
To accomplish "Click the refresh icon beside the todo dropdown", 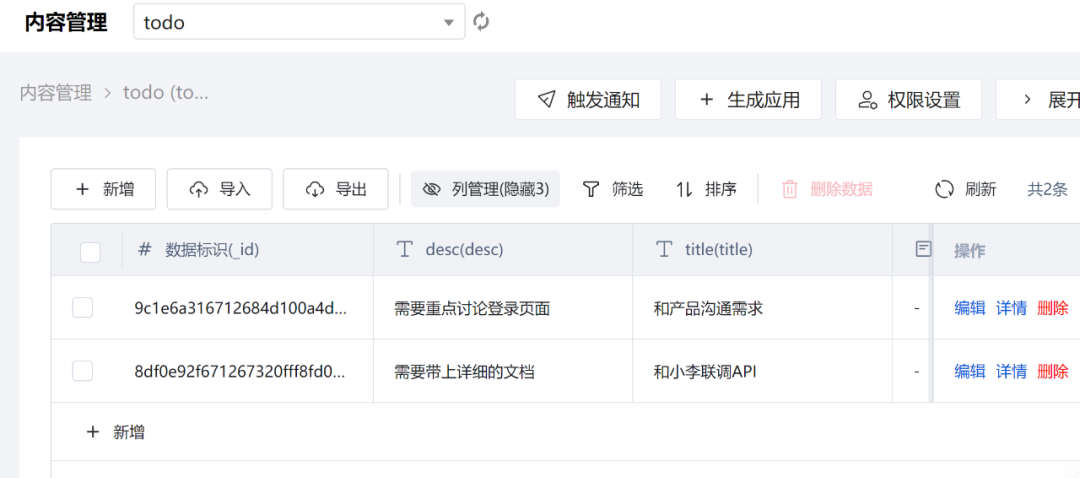I will (x=482, y=22).
